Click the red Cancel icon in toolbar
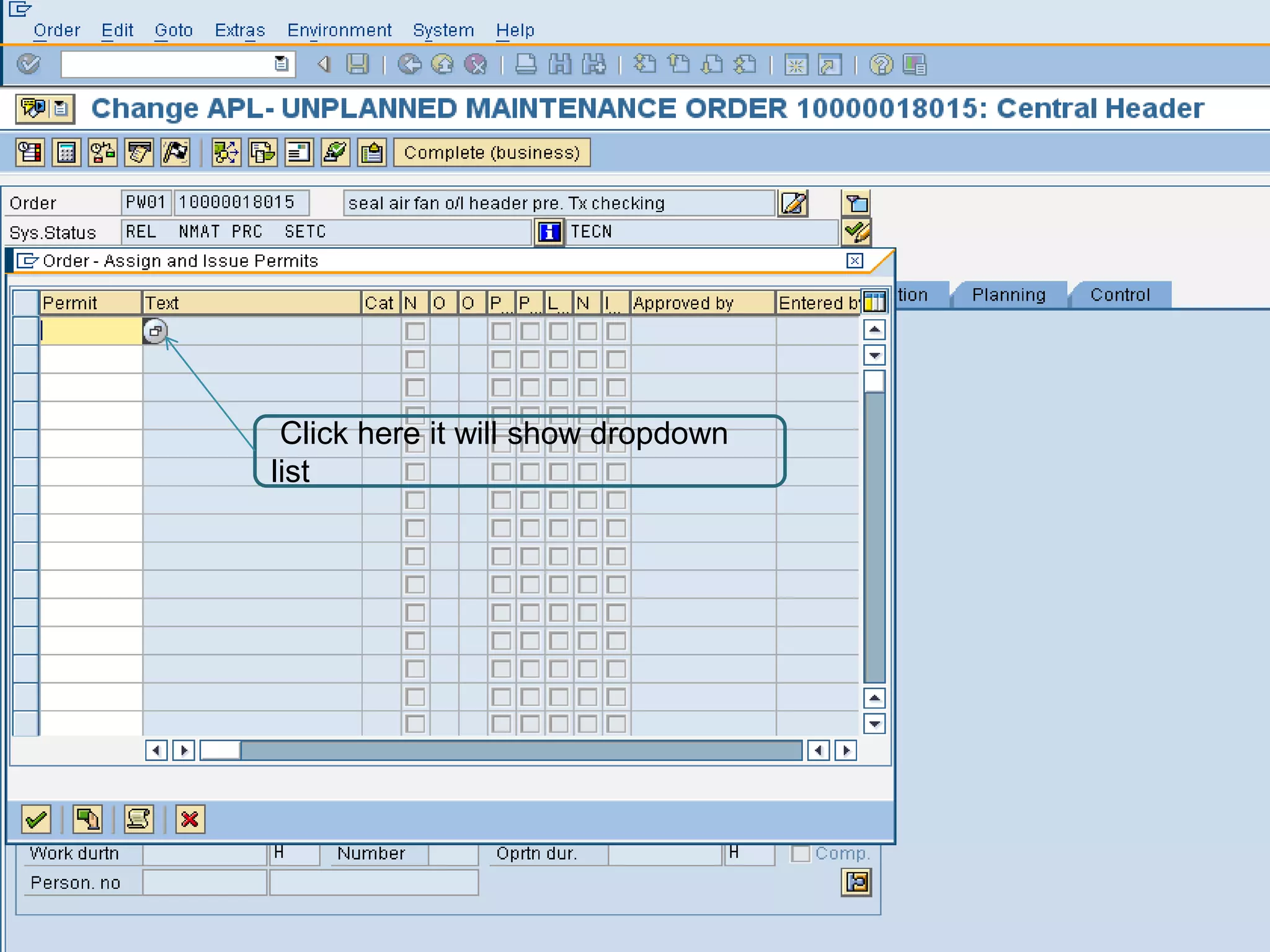Screen dimensions: 1270x952 476,64
